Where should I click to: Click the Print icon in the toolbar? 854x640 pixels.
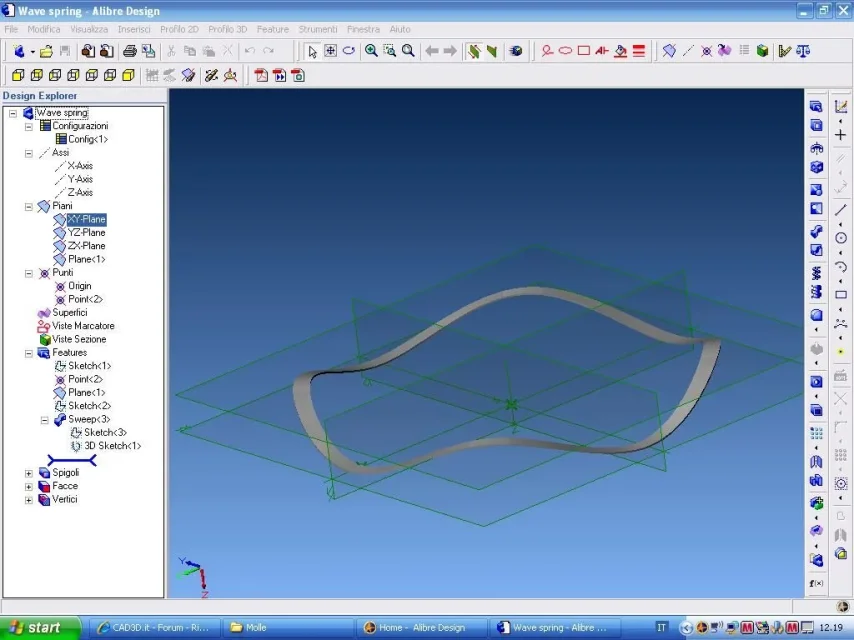coord(130,51)
